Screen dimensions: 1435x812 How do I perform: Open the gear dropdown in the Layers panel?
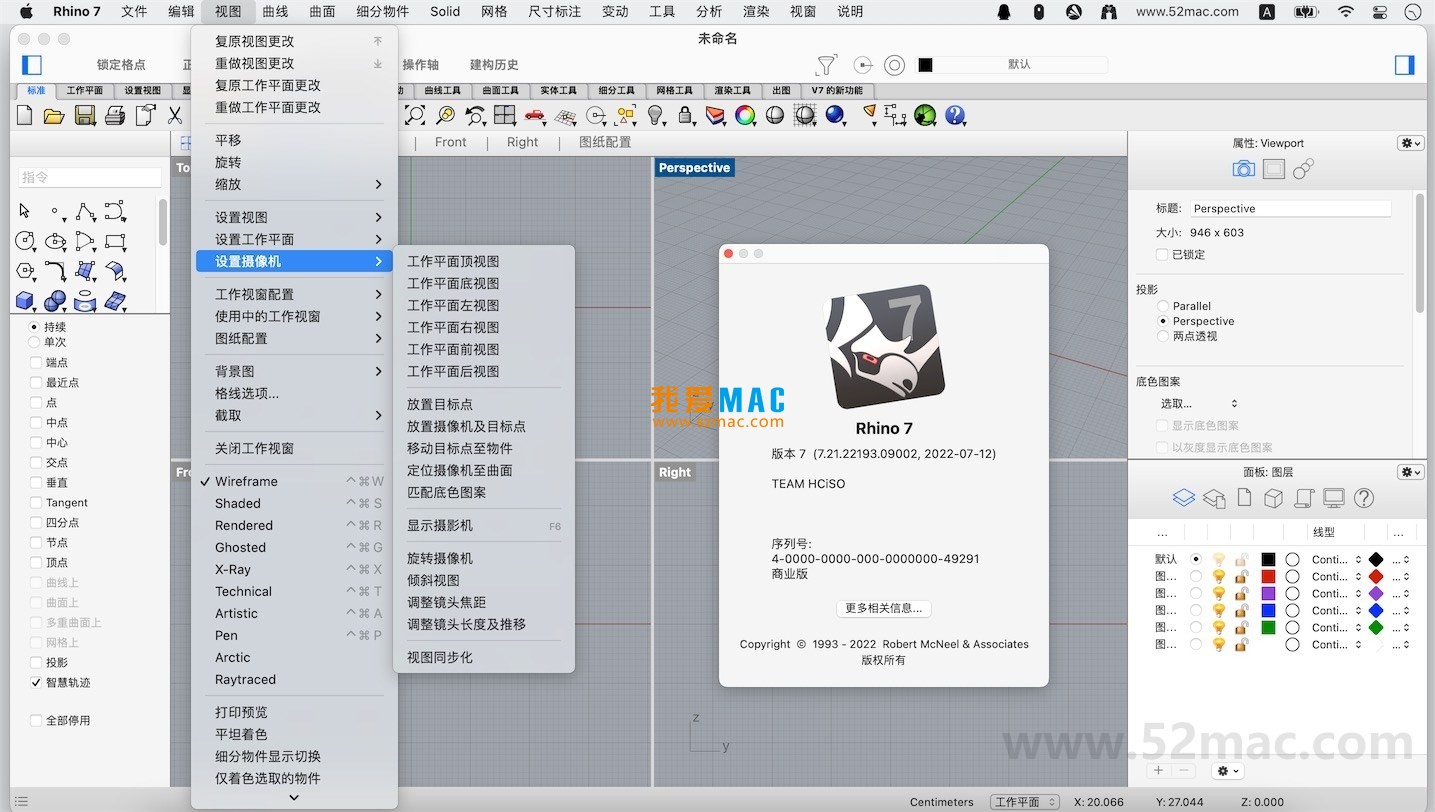(1227, 770)
